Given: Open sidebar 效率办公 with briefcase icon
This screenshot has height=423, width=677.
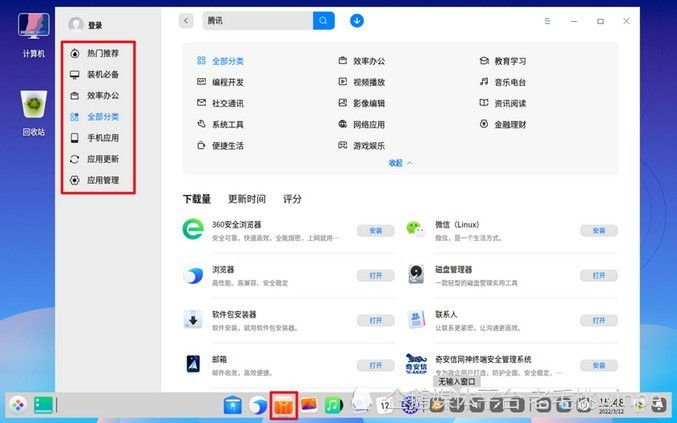Looking at the screenshot, I should (95, 96).
